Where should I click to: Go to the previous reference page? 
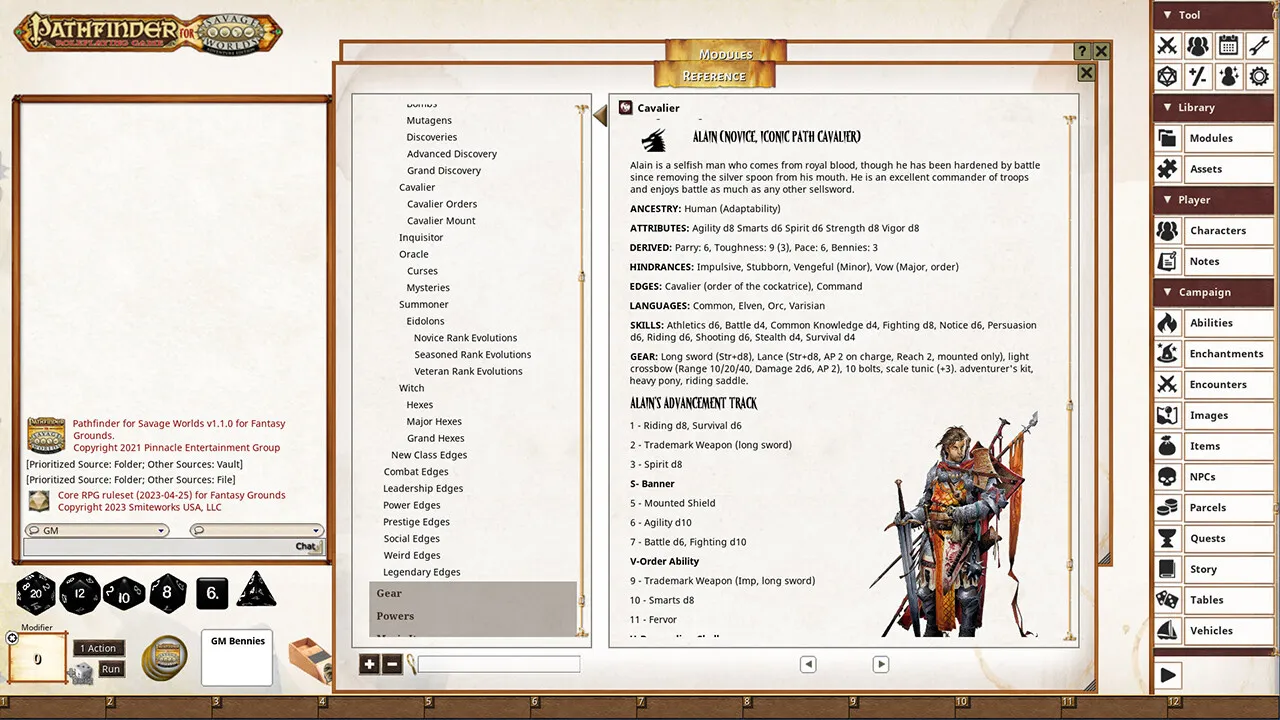808,664
